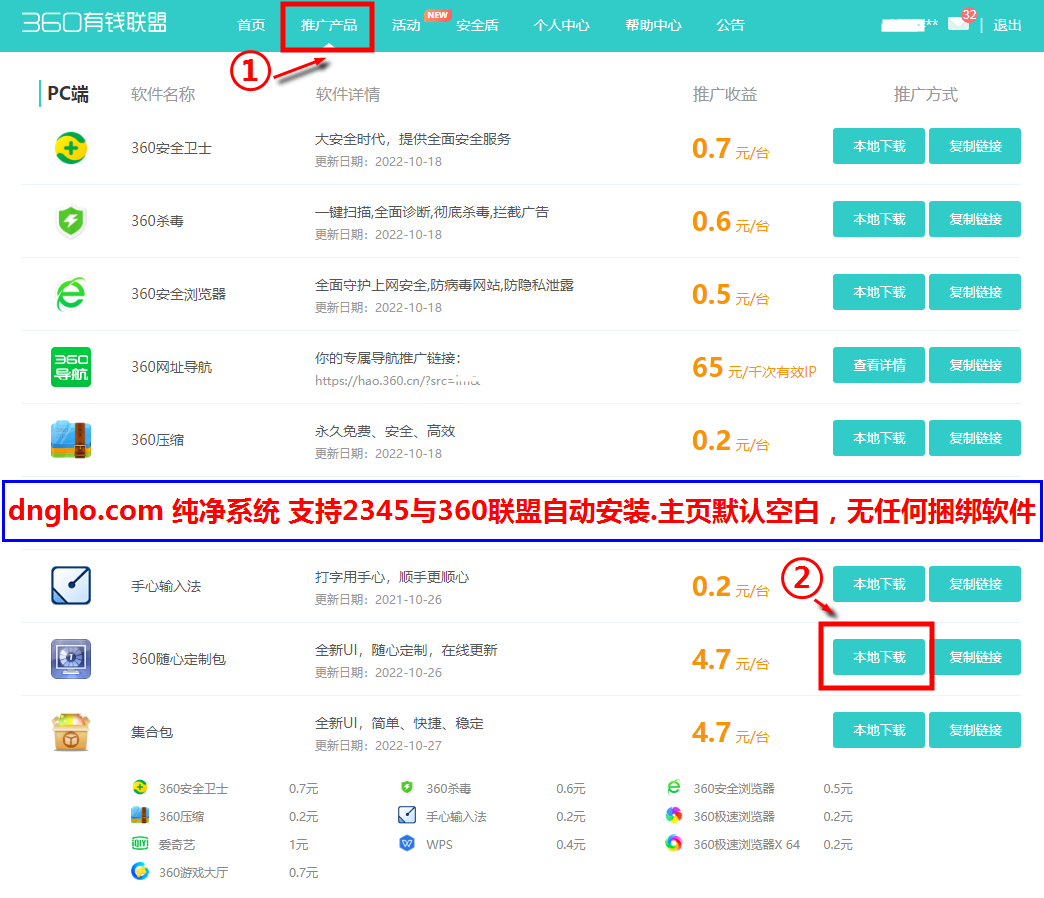Screen dimensions: 1044x898
Task: Click the 爱奇艺 icon in bundle list
Action: click(140, 843)
